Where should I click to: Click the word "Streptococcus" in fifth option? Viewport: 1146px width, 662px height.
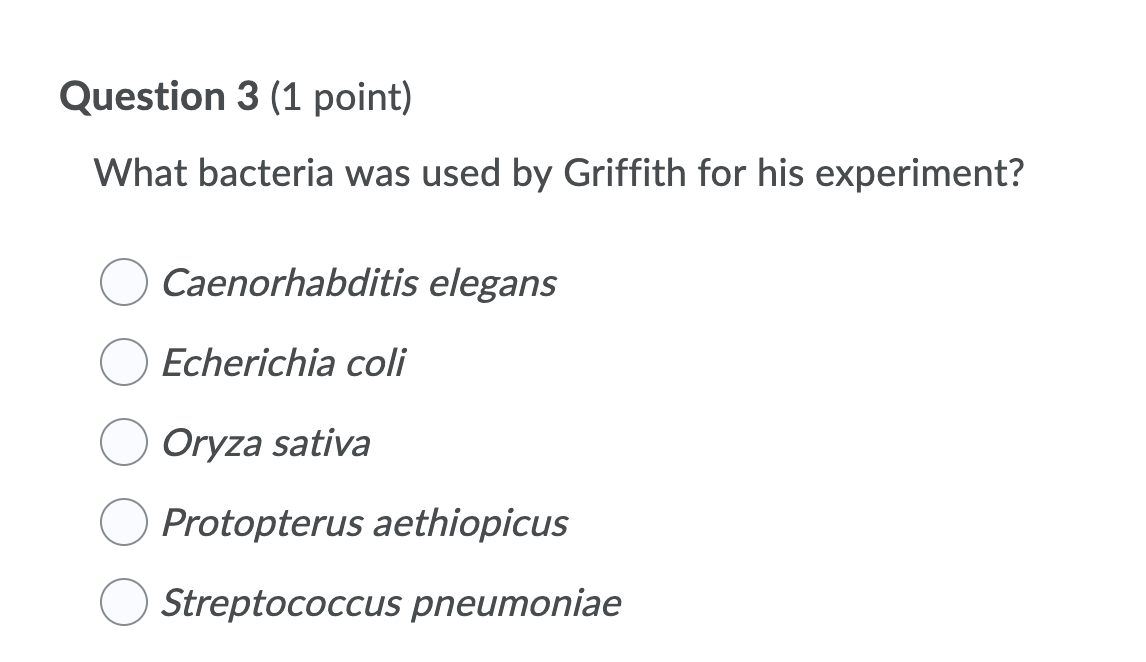280,603
